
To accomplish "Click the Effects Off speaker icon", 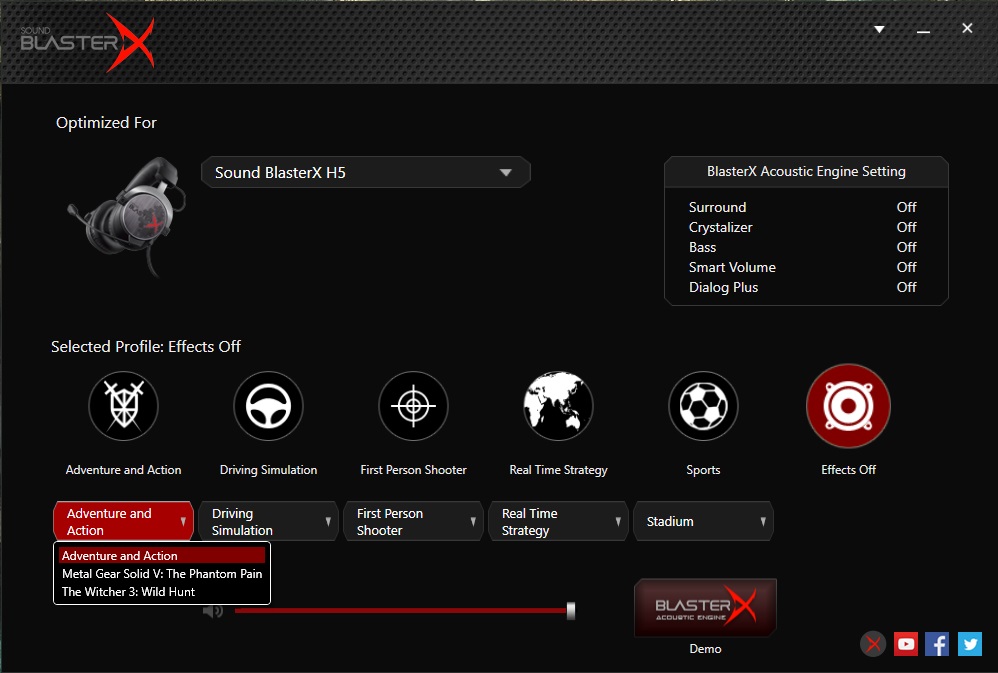I will (848, 406).
